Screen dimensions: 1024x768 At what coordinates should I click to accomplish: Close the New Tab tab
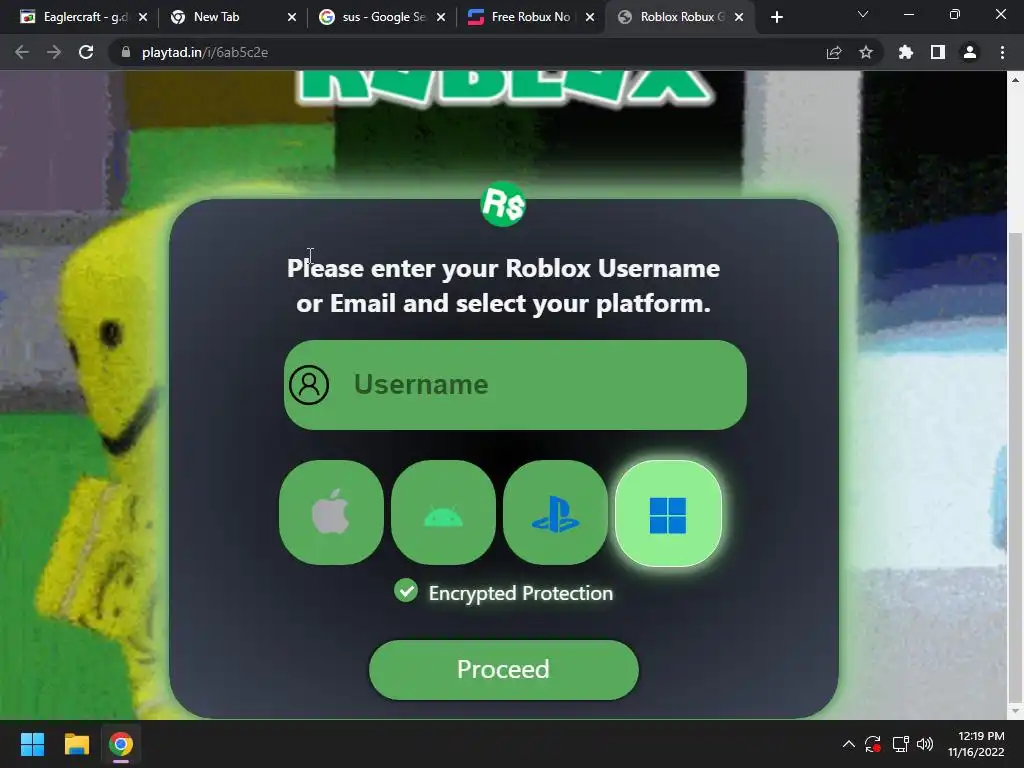coord(292,17)
